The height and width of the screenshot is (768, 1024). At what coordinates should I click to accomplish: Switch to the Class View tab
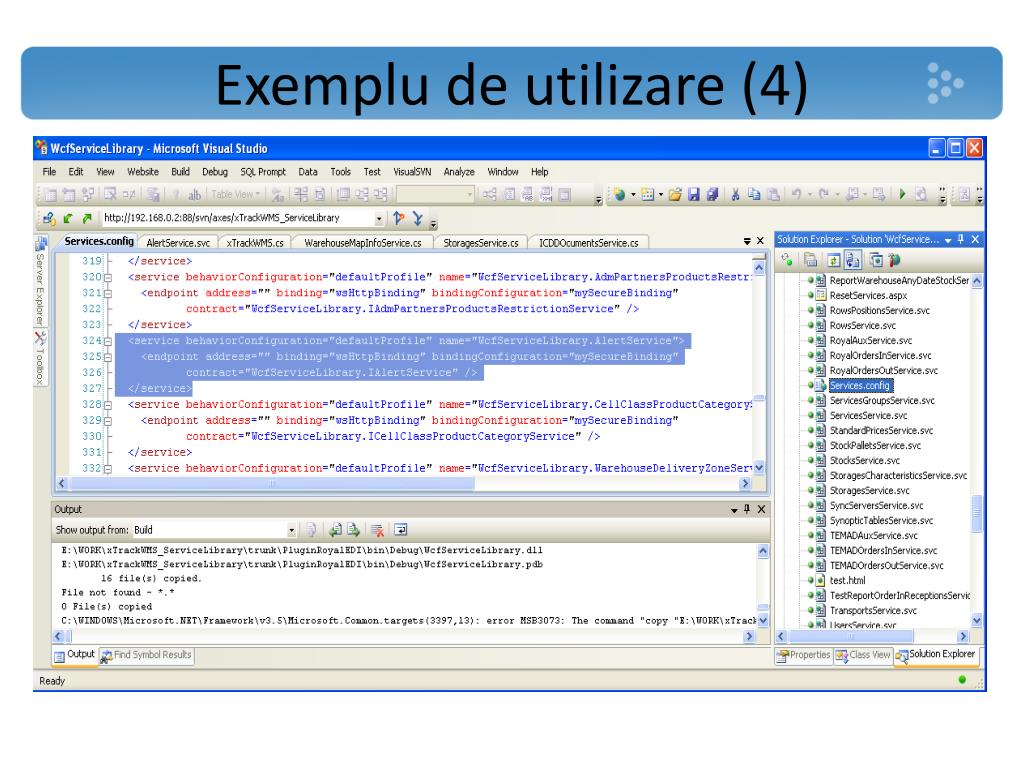(x=863, y=655)
